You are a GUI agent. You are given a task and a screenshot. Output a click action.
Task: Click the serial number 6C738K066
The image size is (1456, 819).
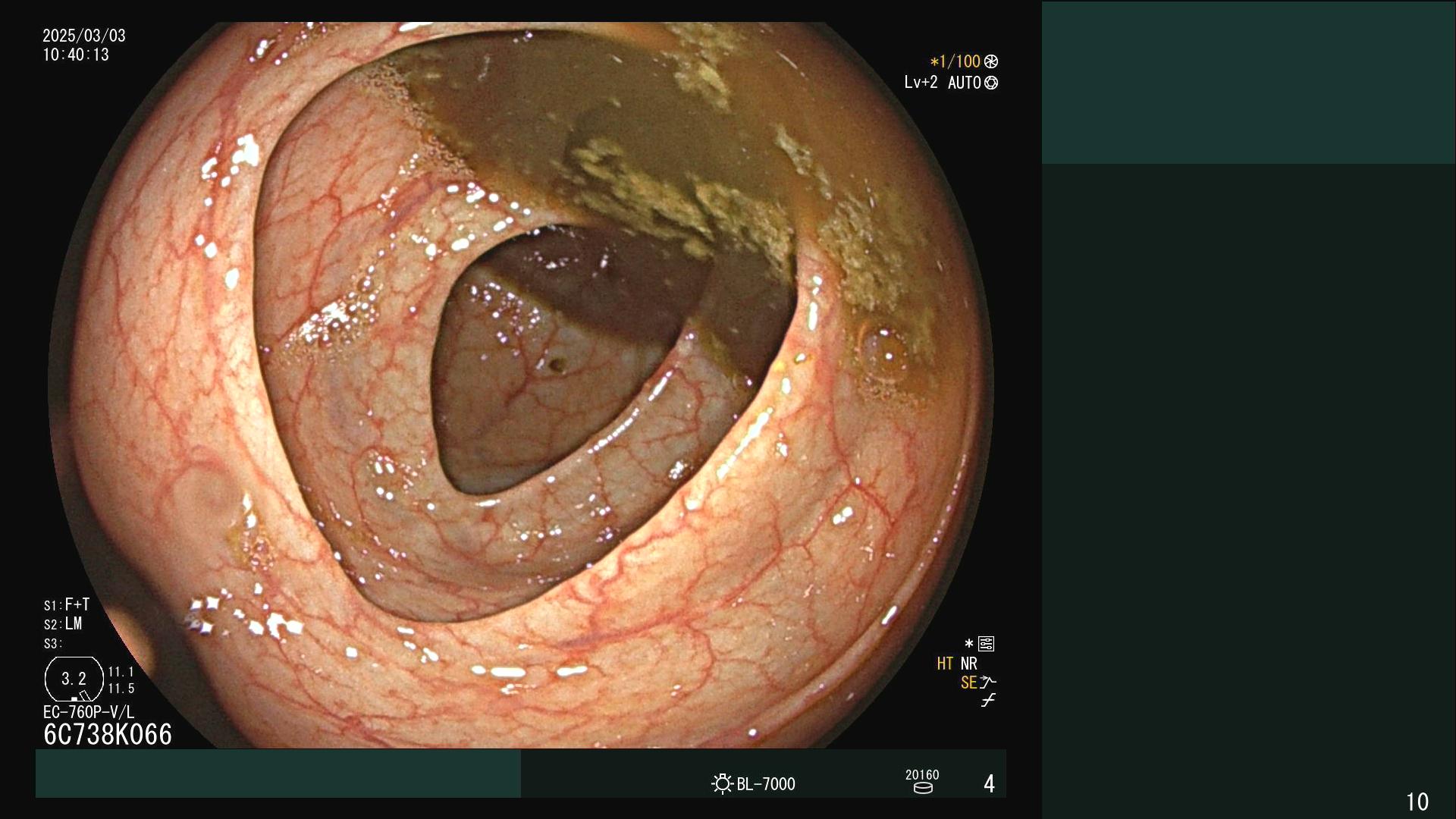pyautogui.click(x=108, y=735)
